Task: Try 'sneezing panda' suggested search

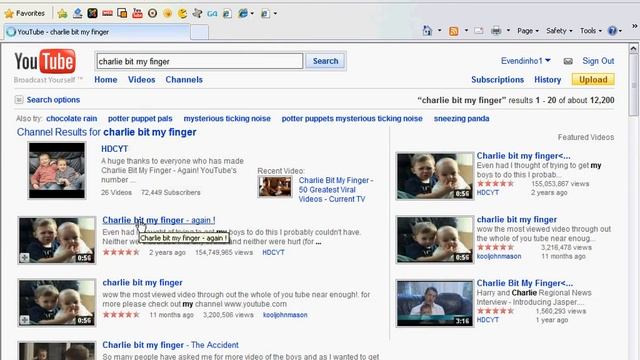Action: [461, 118]
